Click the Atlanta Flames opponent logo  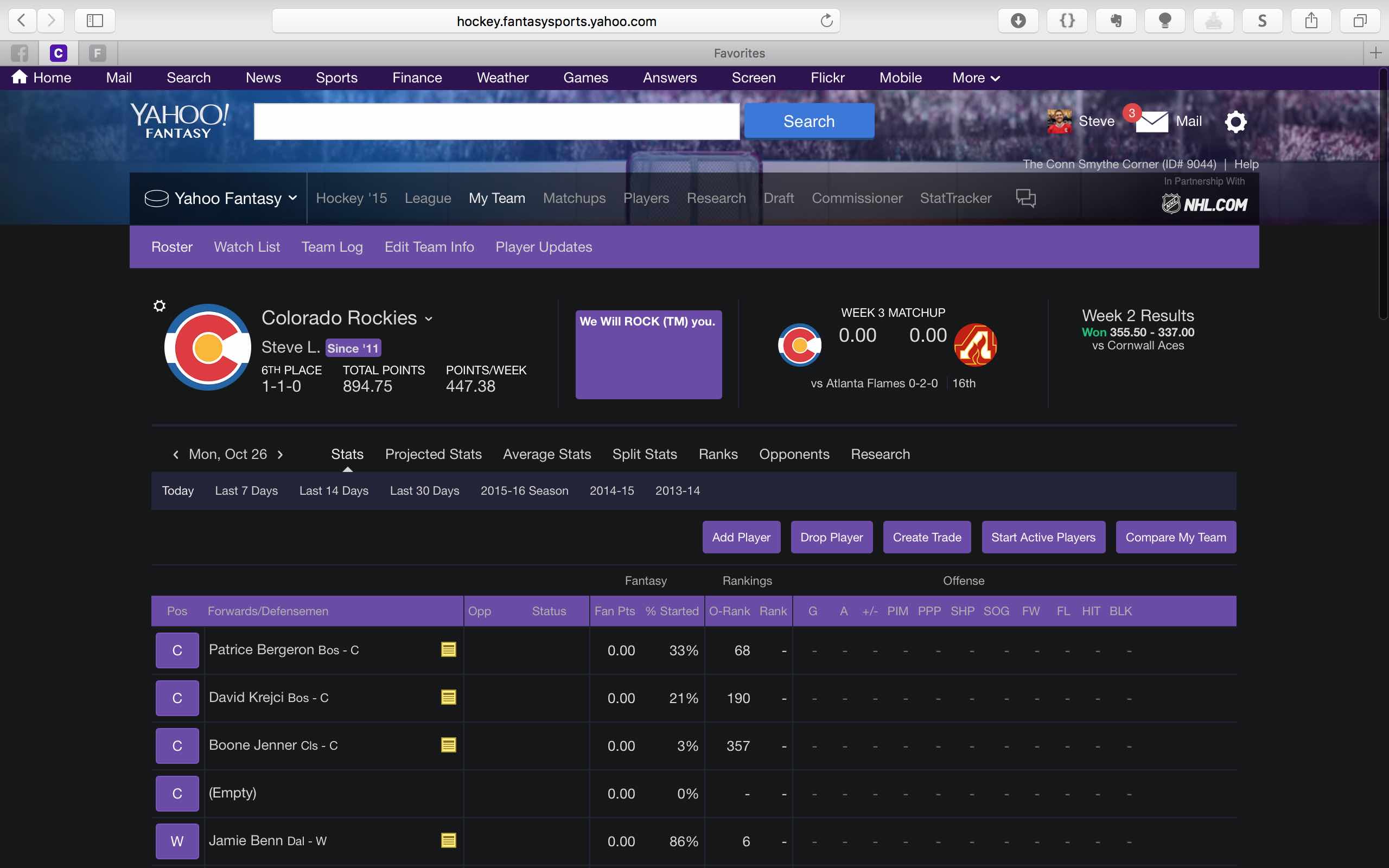pyautogui.click(x=975, y=344)
